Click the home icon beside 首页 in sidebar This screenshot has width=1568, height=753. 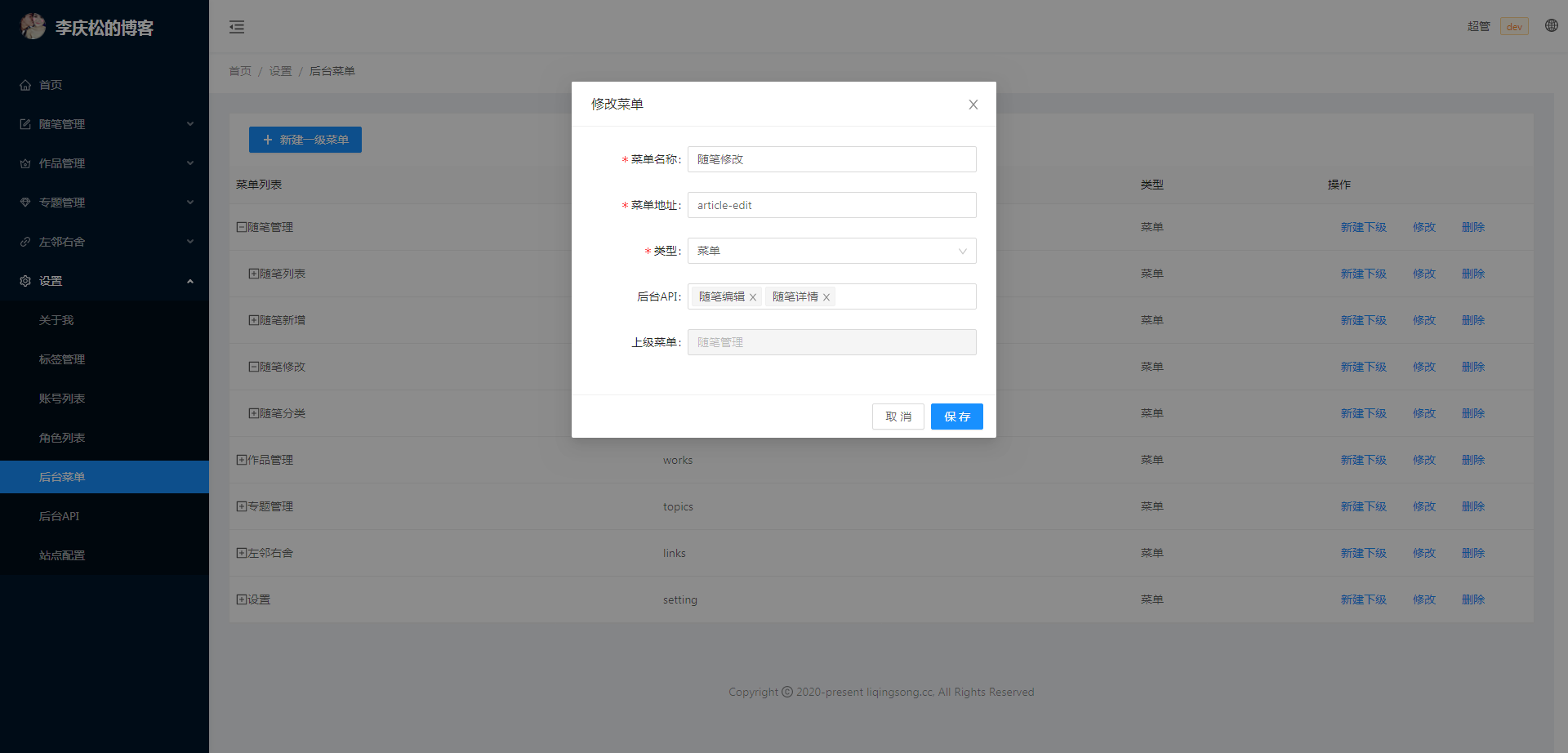tap(25, 85)
